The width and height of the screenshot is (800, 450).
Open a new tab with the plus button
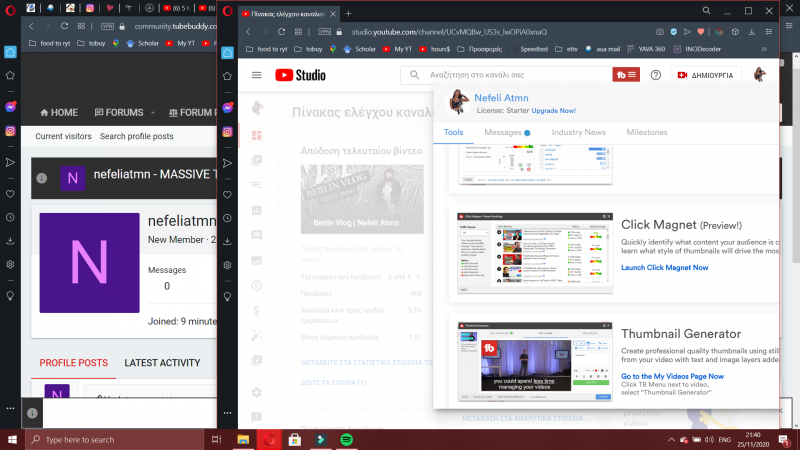pos(348,13)
